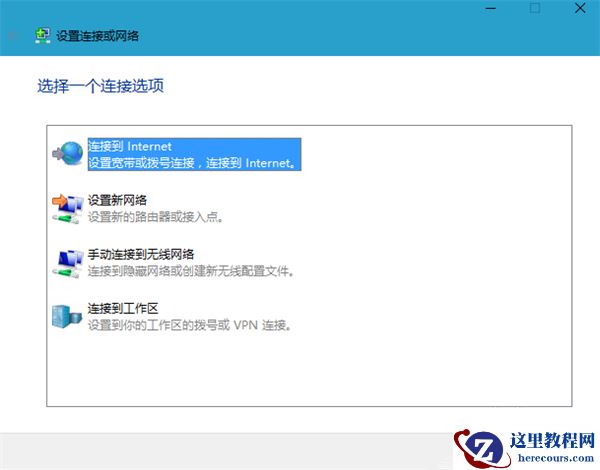Click description 设置新的路由器或接入点
The width and height of the screenshot is (600, 470).
click(155, 217)
